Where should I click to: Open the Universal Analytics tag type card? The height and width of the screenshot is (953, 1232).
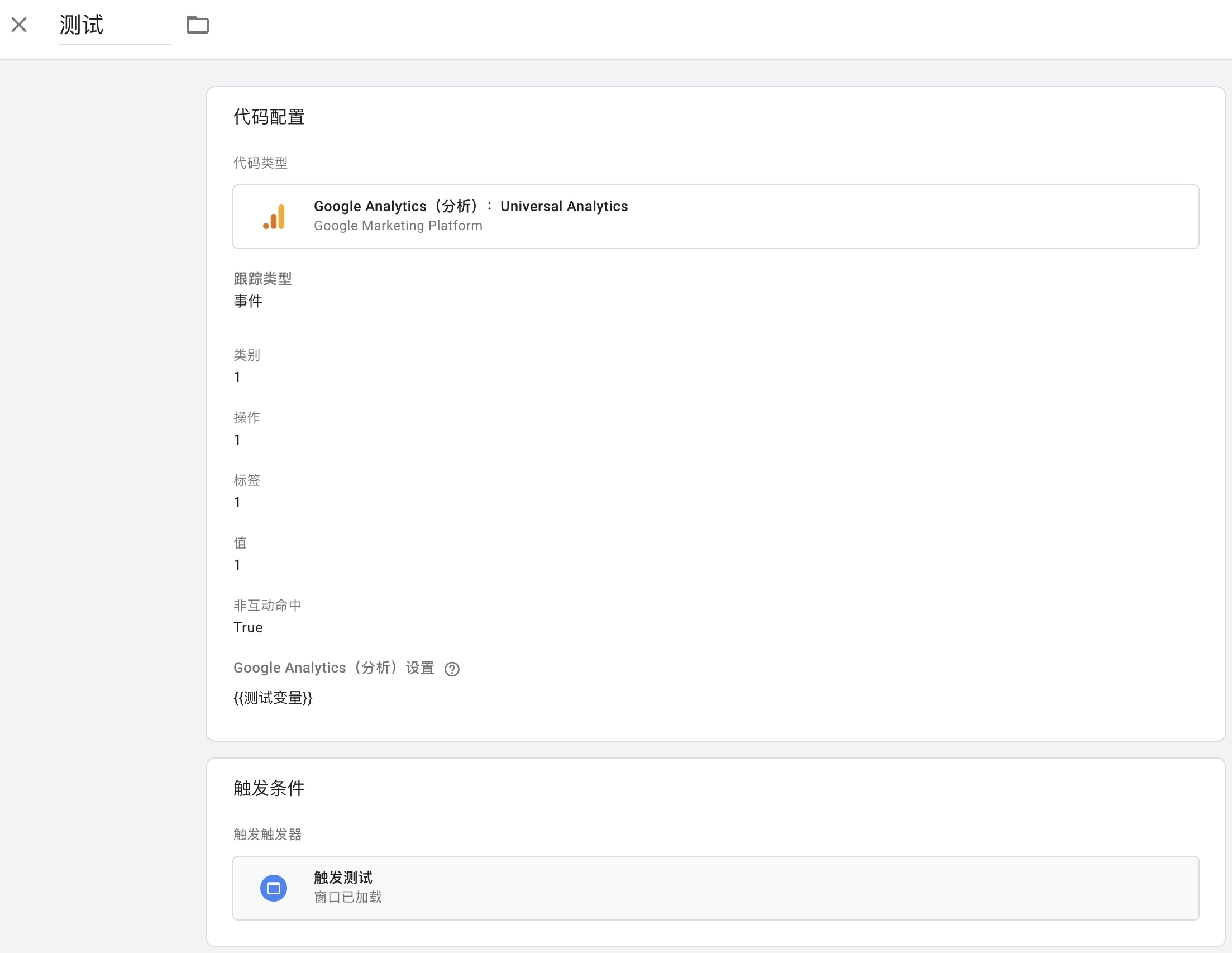coord(715,217)
